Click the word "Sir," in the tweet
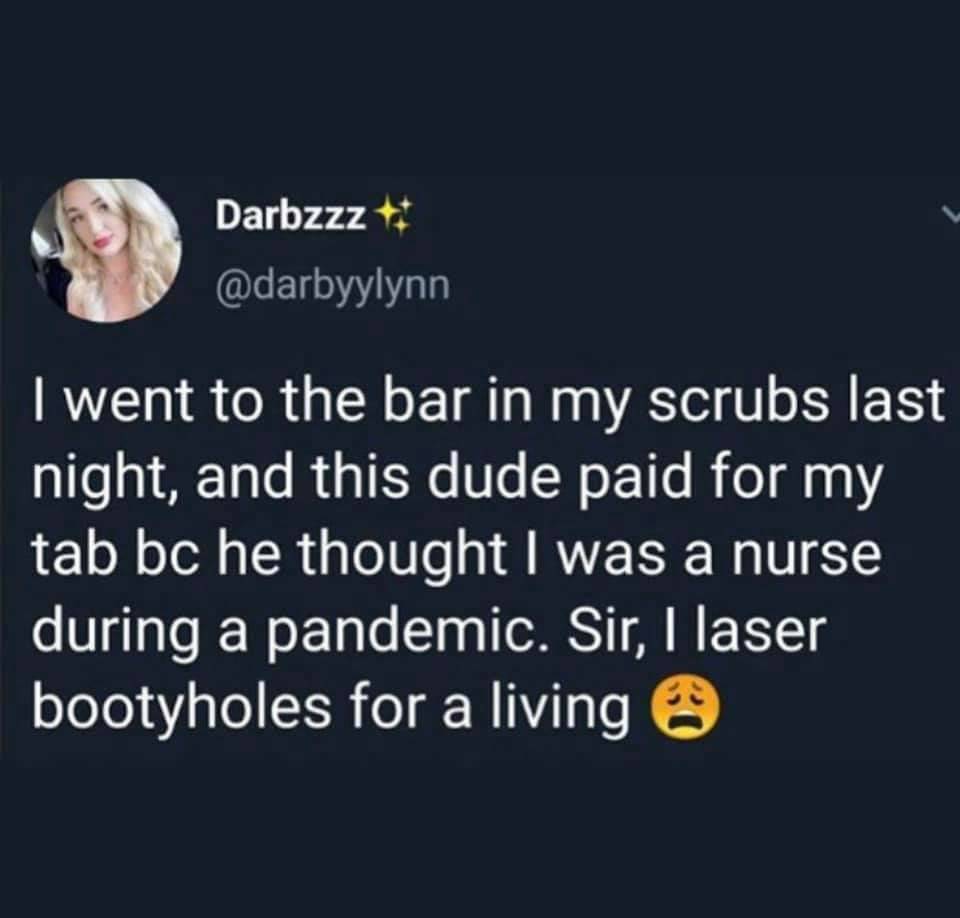 tap(605, 630)
